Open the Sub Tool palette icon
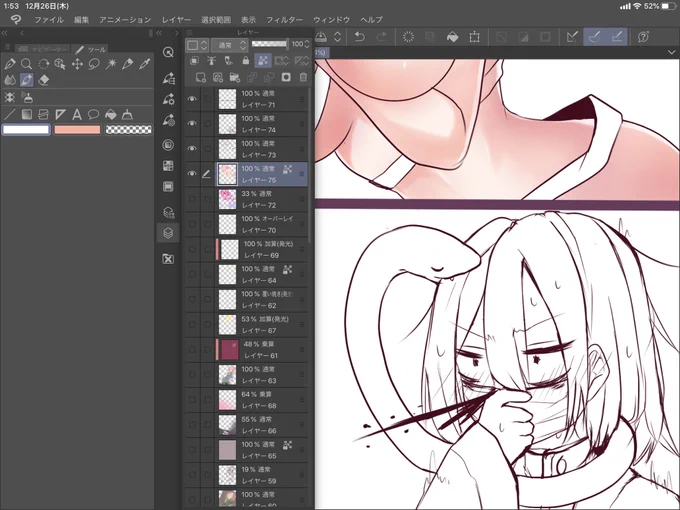The image size is (680, 510). point(168,78)
